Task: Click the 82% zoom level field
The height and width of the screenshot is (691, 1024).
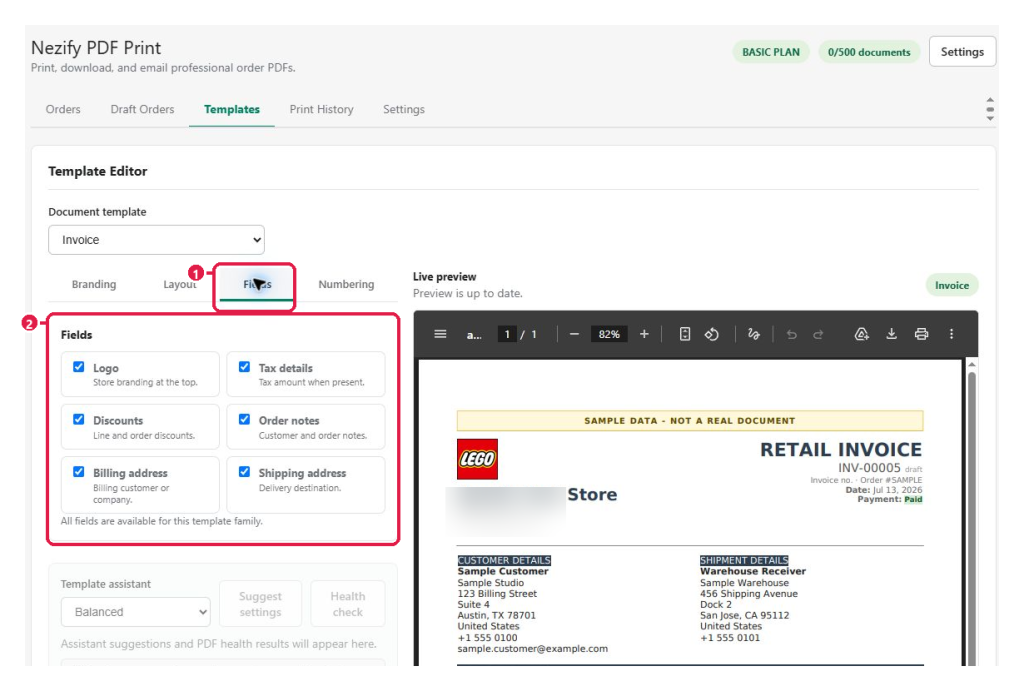Action: (609, 334)
